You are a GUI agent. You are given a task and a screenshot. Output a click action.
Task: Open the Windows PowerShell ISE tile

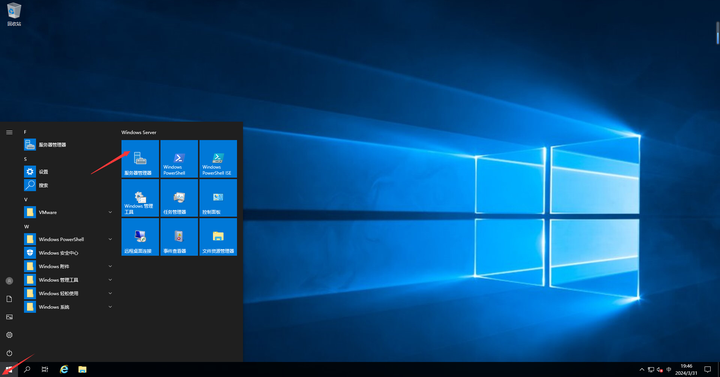coord(218,159)
